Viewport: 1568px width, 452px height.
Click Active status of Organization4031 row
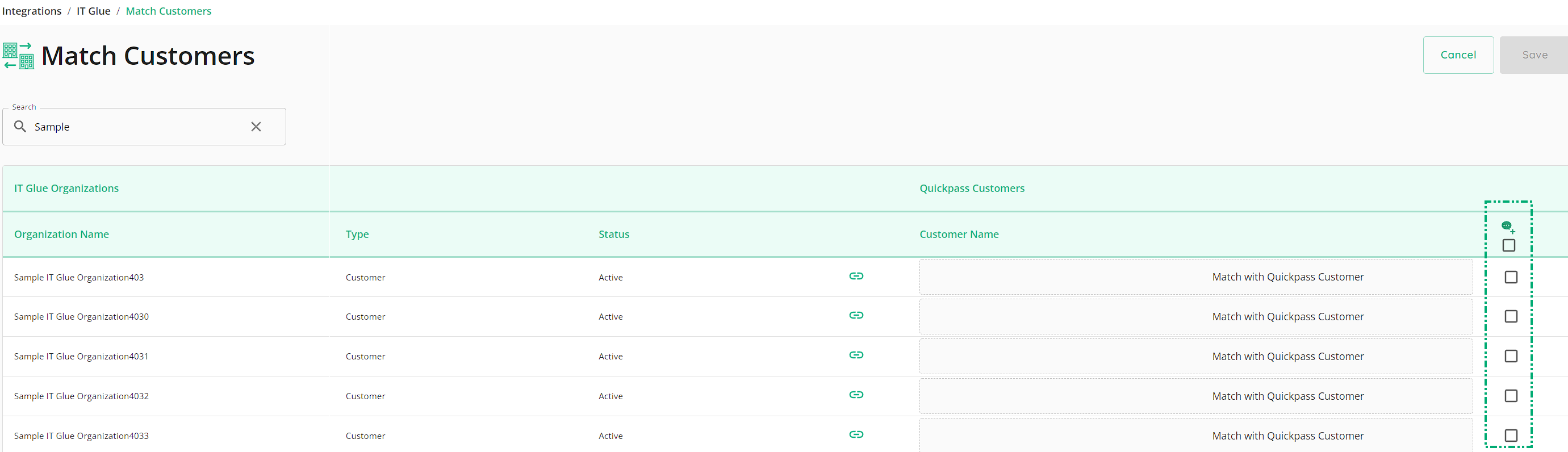(611, 357)
